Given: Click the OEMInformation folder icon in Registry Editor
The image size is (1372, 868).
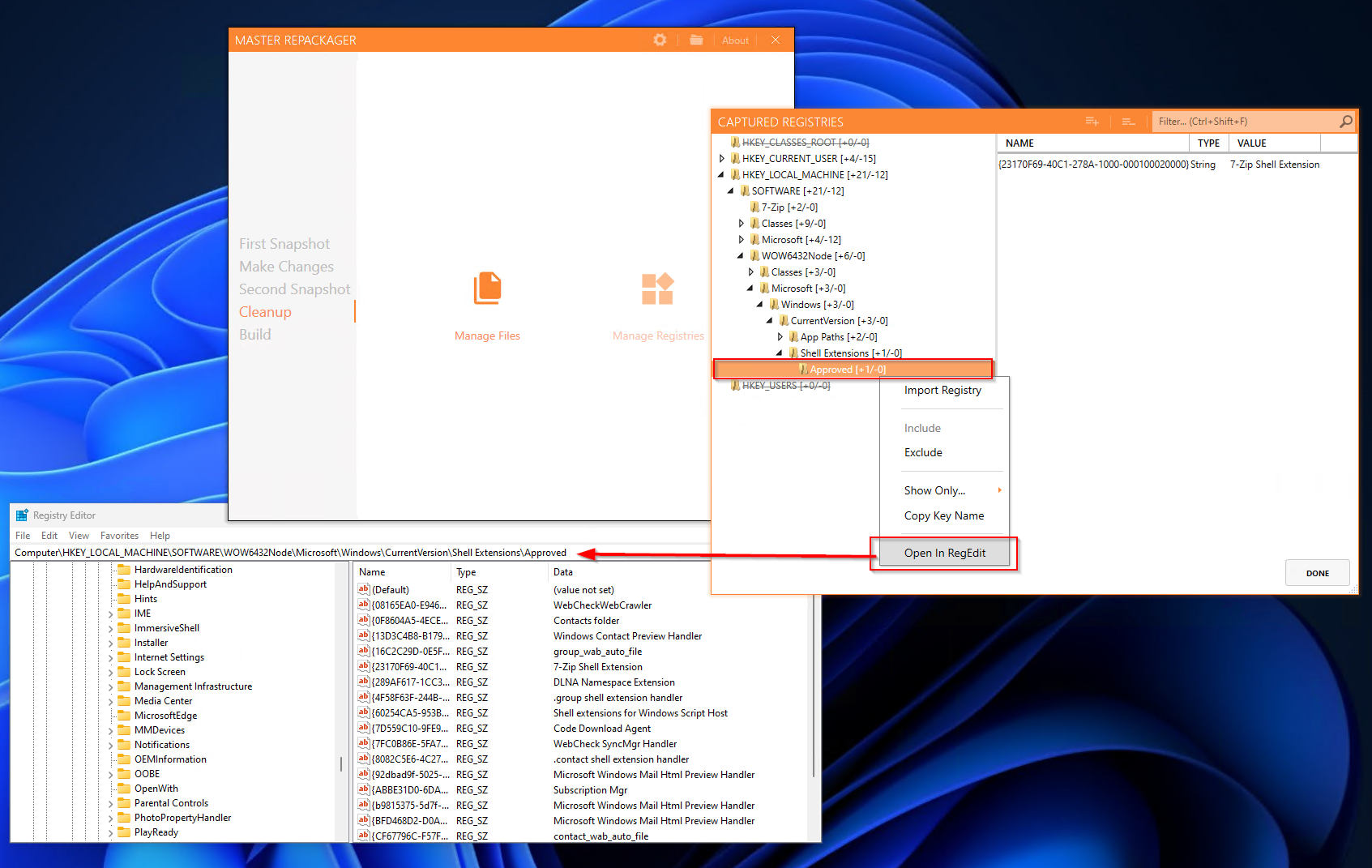Looking at the screenshot, I should 124,759.
